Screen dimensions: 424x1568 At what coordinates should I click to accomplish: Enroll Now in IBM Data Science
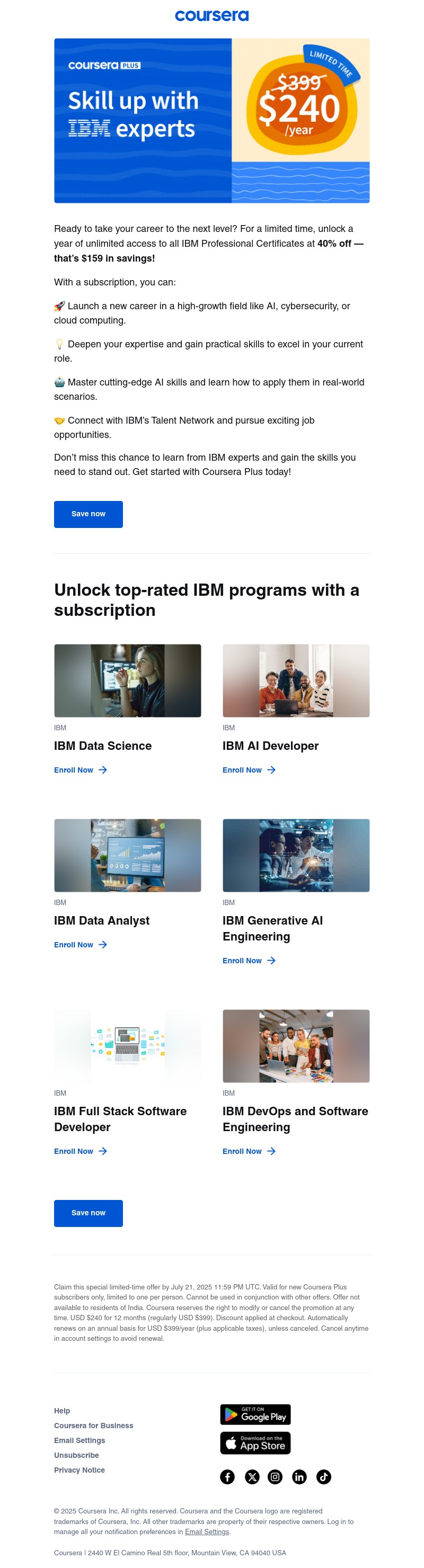point(81,770)
